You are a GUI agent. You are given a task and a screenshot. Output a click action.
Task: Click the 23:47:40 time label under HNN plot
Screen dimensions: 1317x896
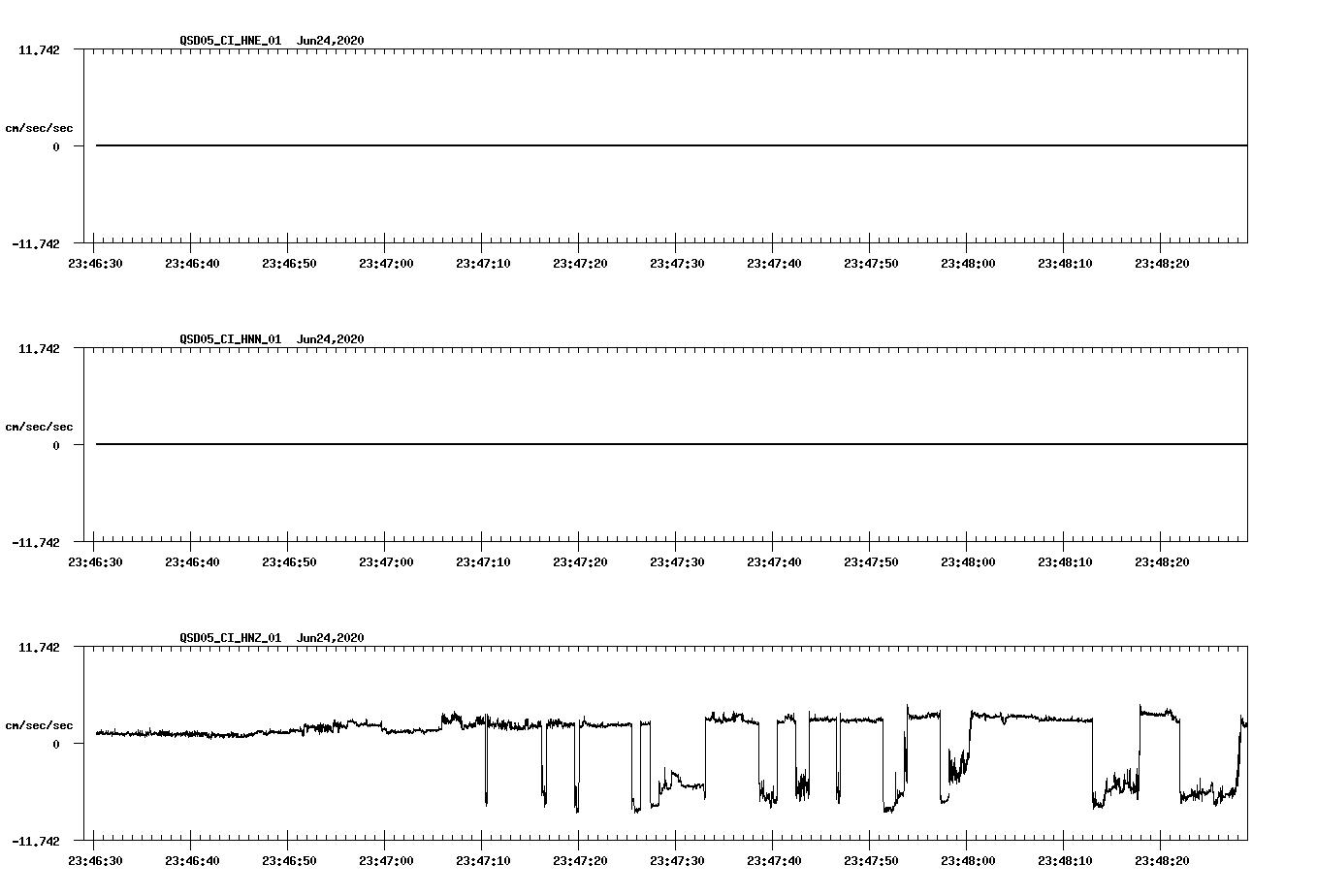(x=774, y=562)
